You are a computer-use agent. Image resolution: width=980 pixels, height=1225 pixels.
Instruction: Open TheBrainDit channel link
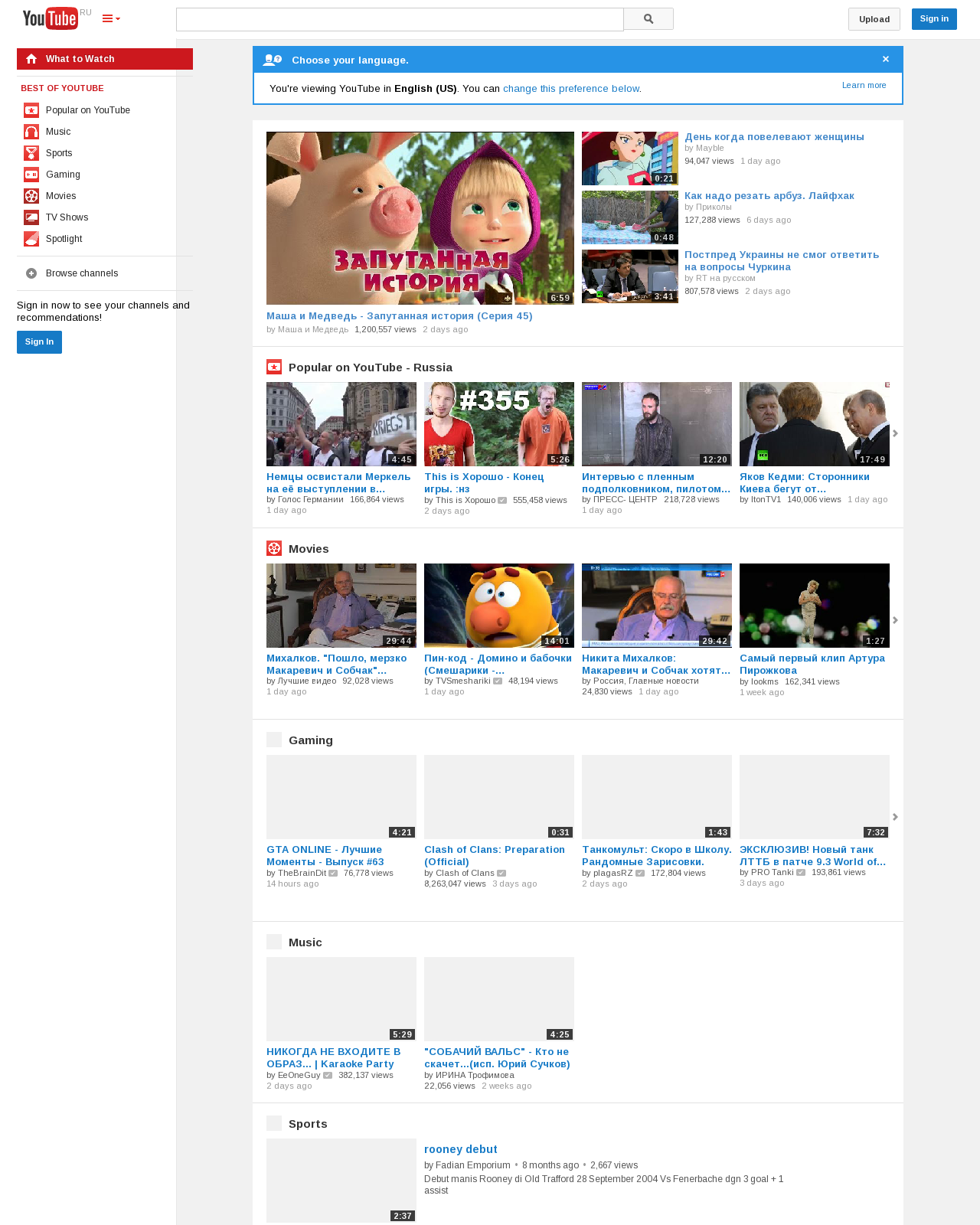pyautogui.click(x=302, y=873)
